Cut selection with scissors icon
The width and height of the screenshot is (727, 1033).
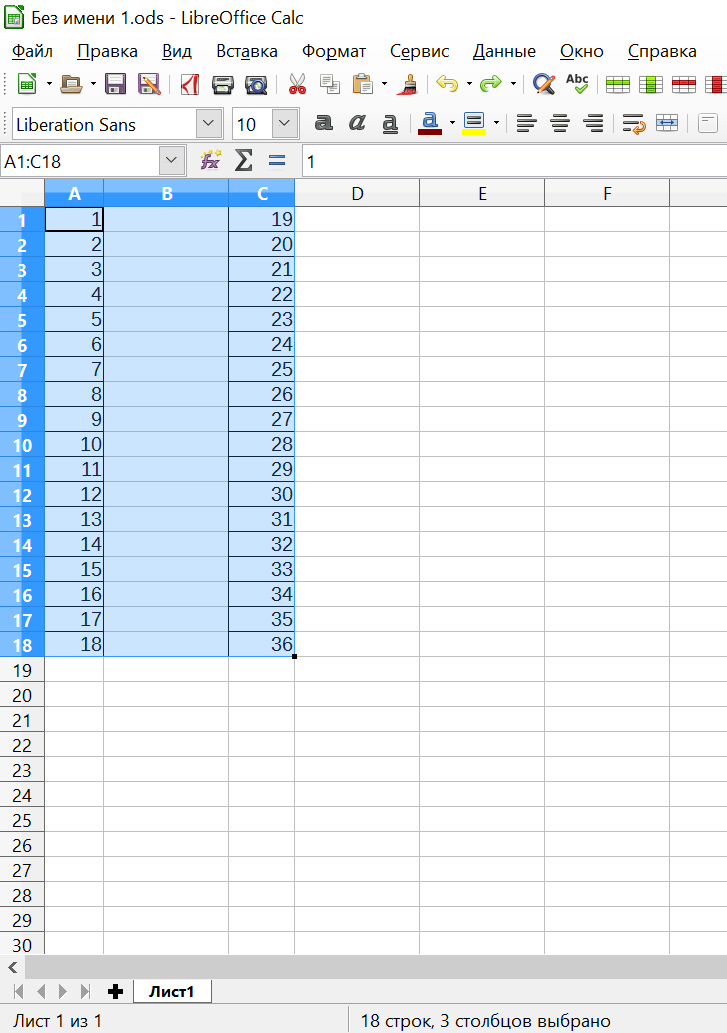click(298, 84)
